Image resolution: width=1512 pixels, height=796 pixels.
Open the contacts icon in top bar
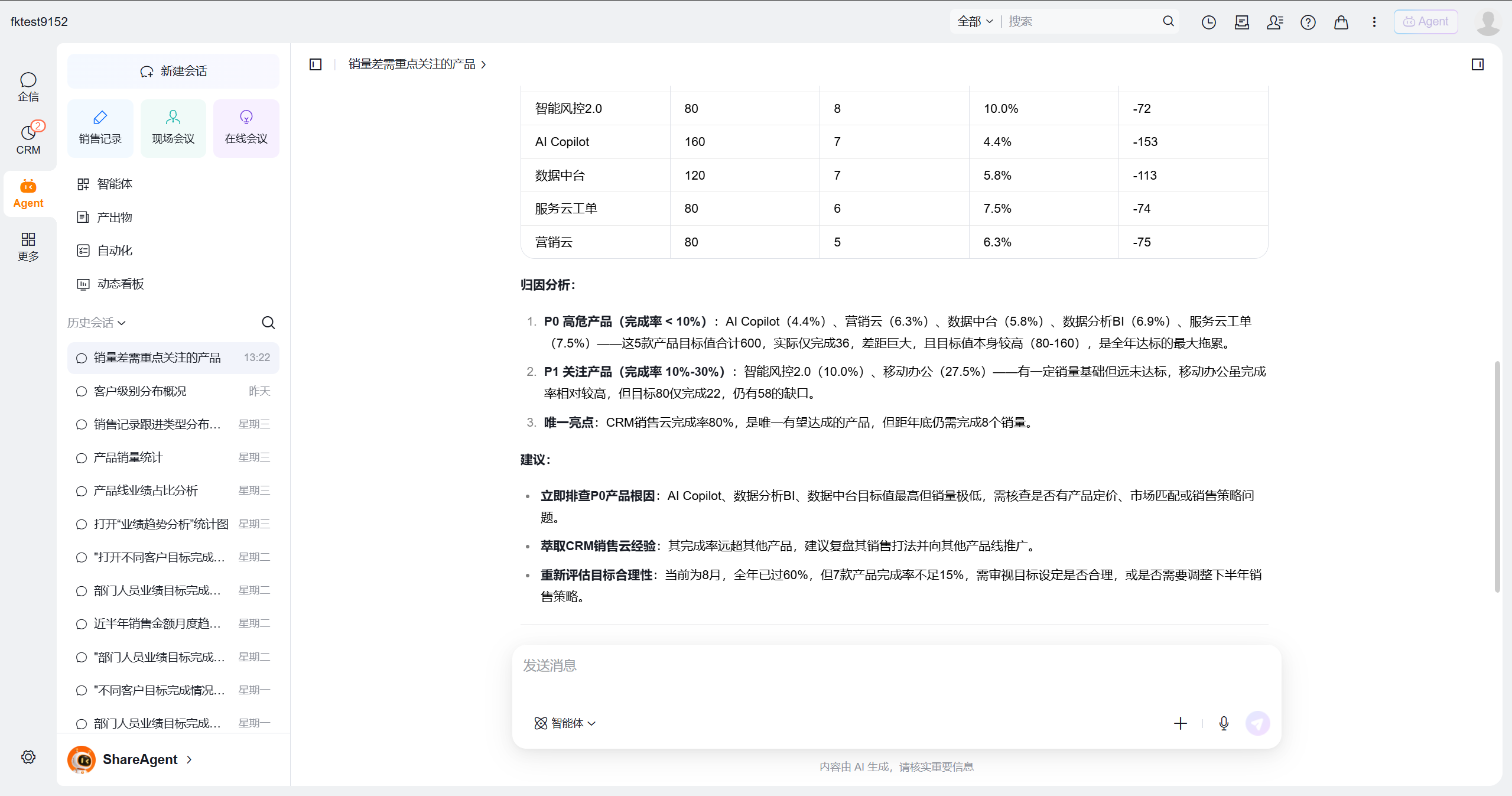(x=1274, y=22)
